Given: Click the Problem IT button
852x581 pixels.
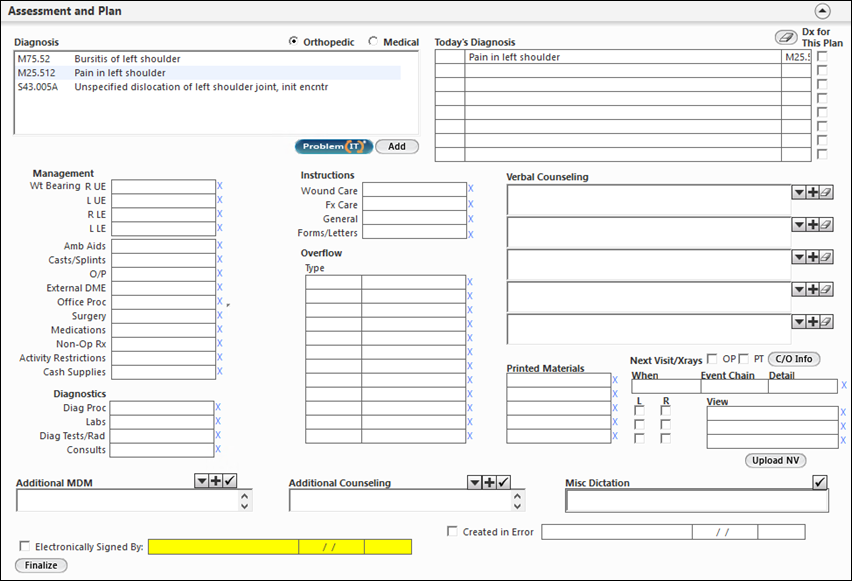Looking at the screenshot, I should click(x=334, y=146).
